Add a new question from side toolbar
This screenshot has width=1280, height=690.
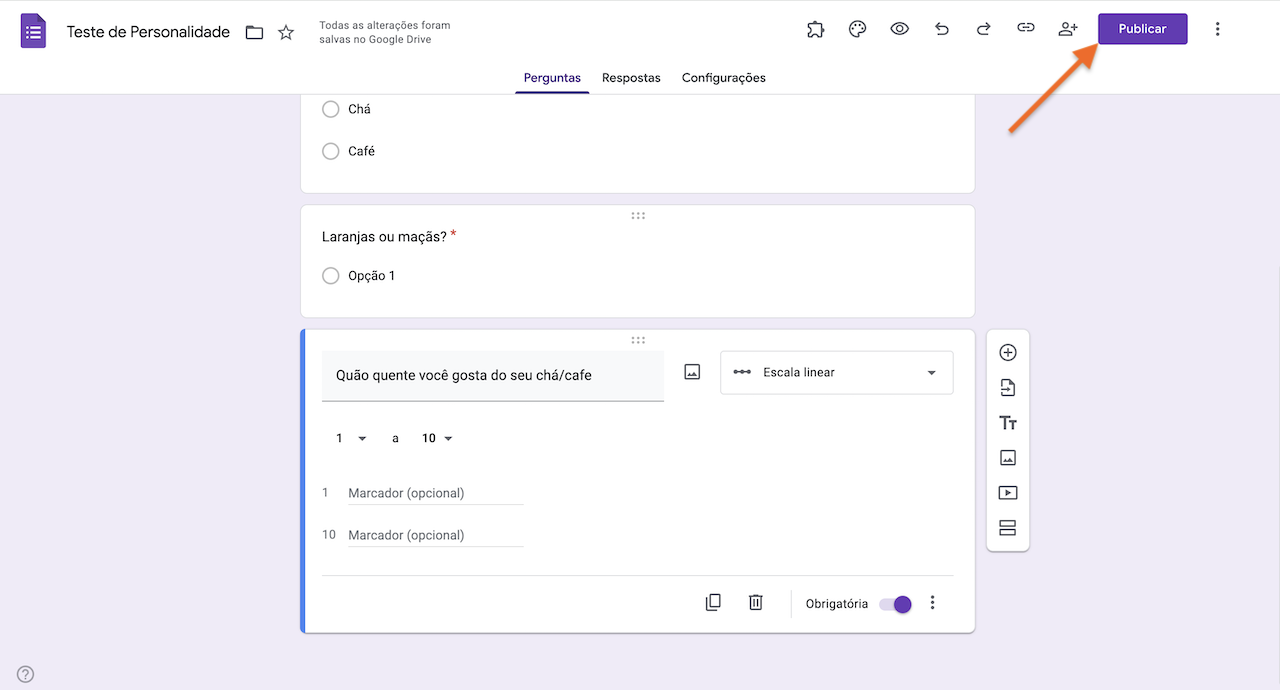tap(1008, 352)
